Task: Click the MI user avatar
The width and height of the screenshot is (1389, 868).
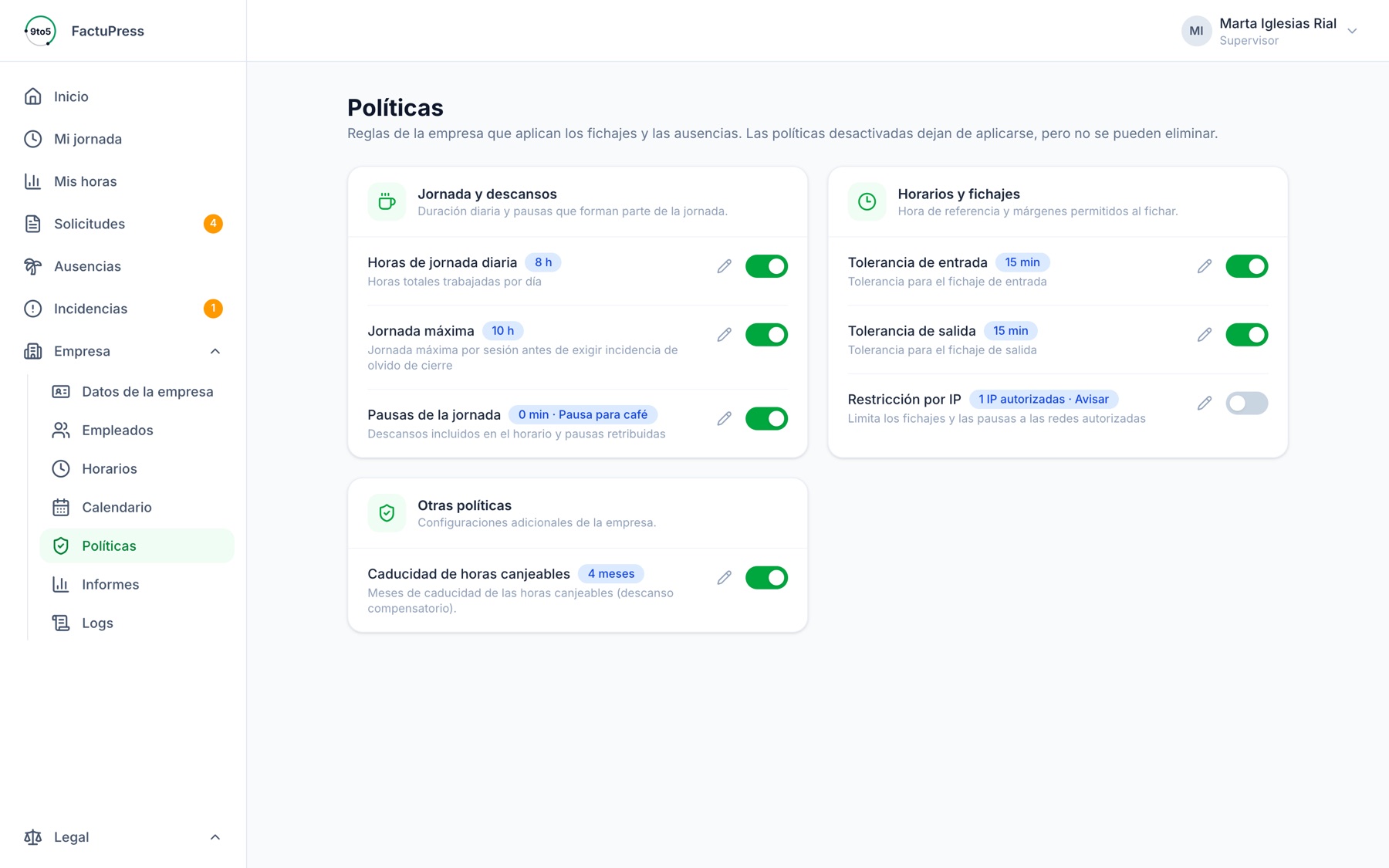Action: pyautogui.click(x=1196, y=31)
